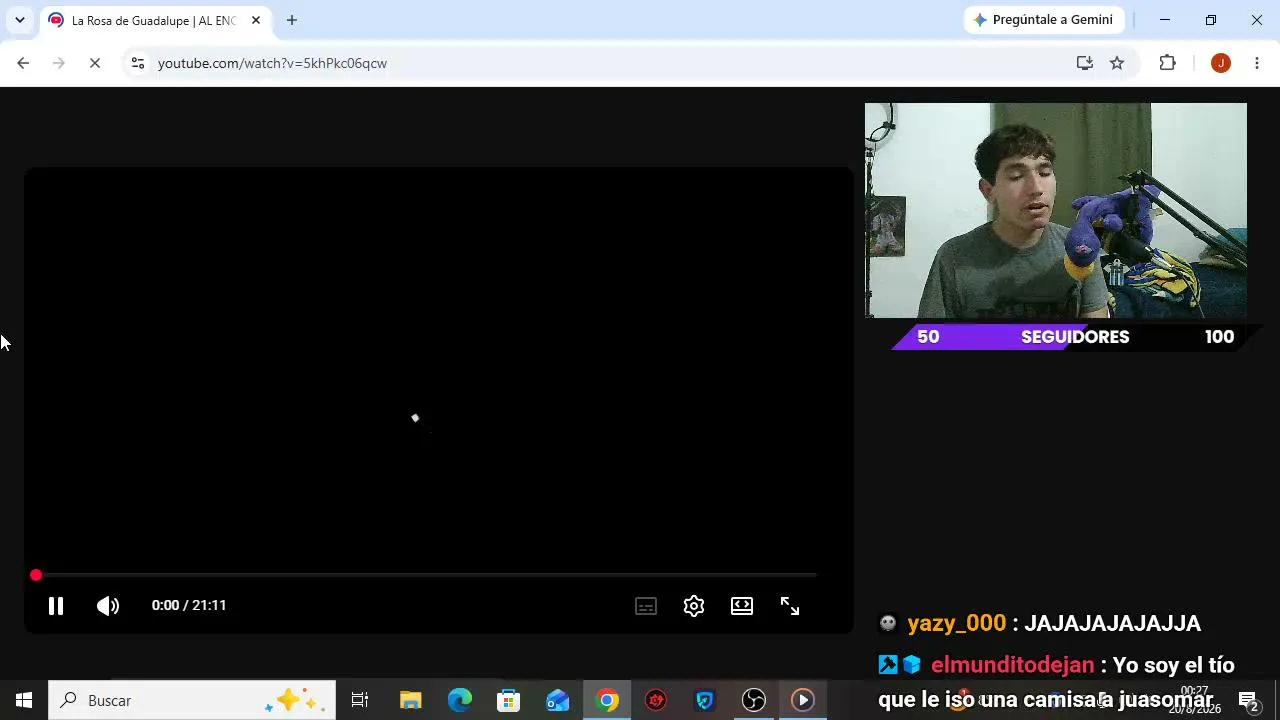Viewport: 1280px width, 720px height.
Task: Open Chrome's three-dot menu
Action: coord(1257,63)
